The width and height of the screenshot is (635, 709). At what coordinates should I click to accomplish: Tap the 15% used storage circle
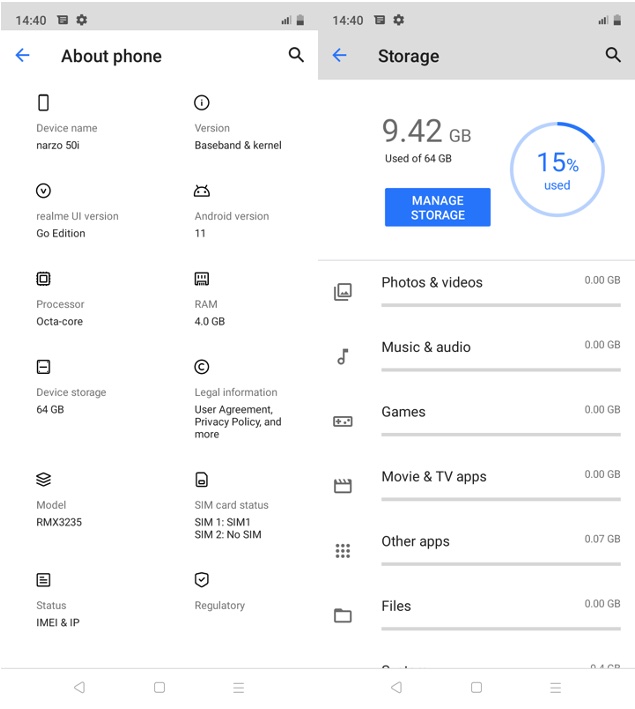click(557, 169)
